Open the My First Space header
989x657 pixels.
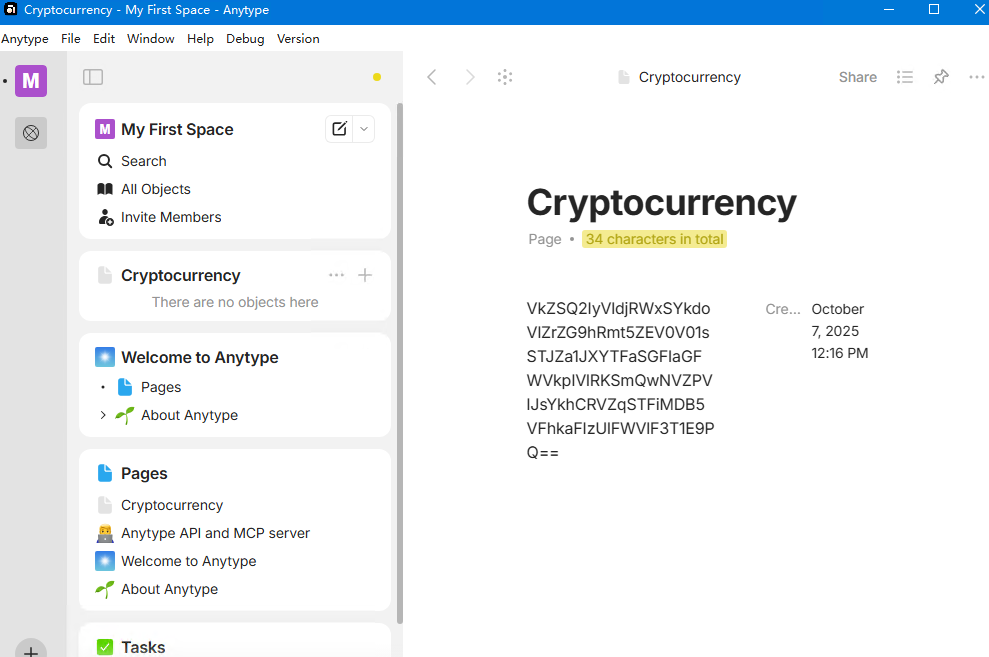tap(177, 129)
